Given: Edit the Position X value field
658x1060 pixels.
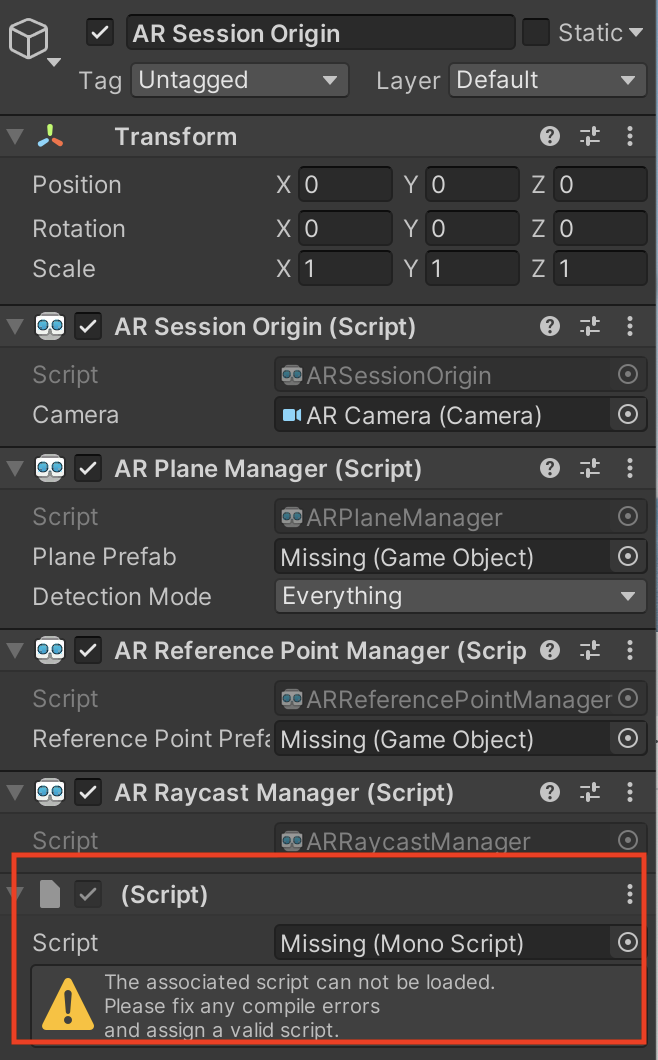Looking at the screenshot, I should point(345,184).
